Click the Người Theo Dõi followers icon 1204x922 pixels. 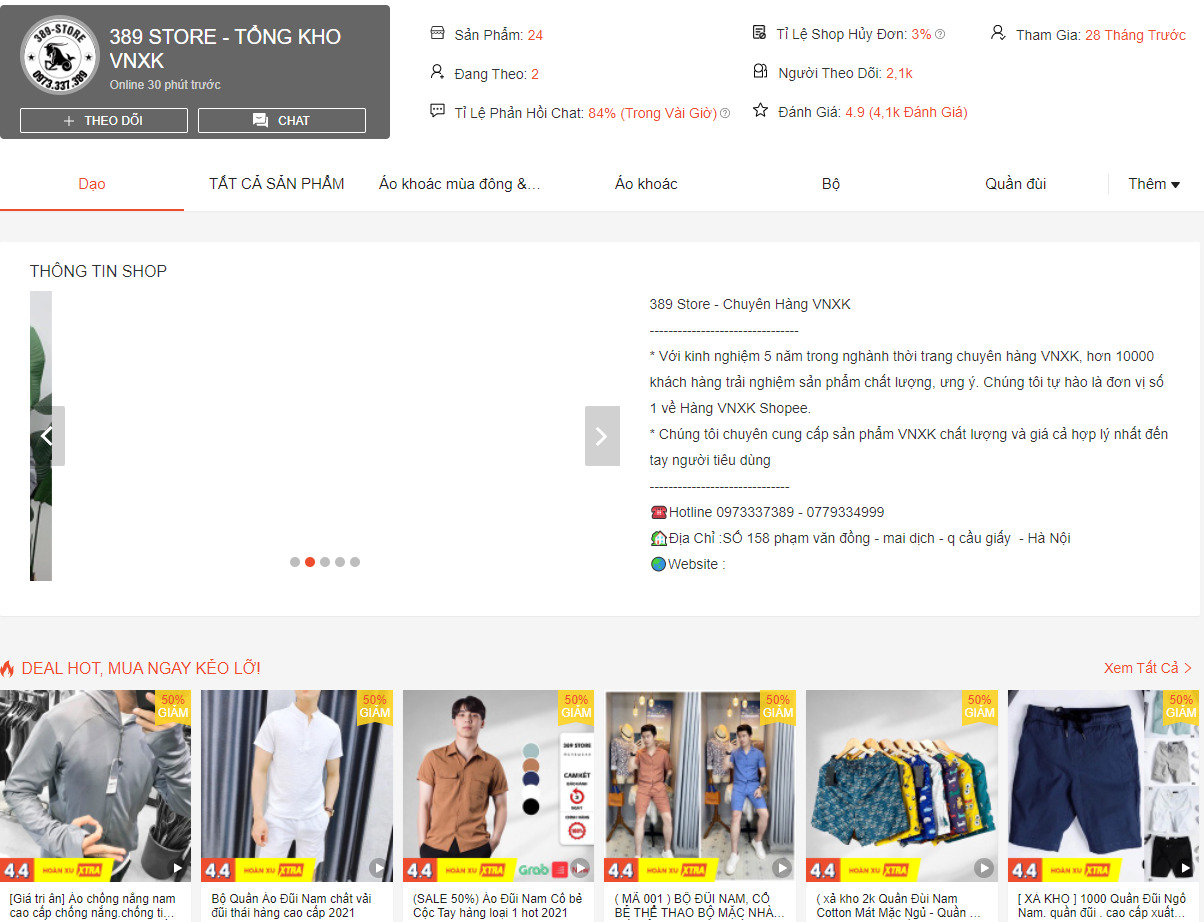tap(759, 72)
